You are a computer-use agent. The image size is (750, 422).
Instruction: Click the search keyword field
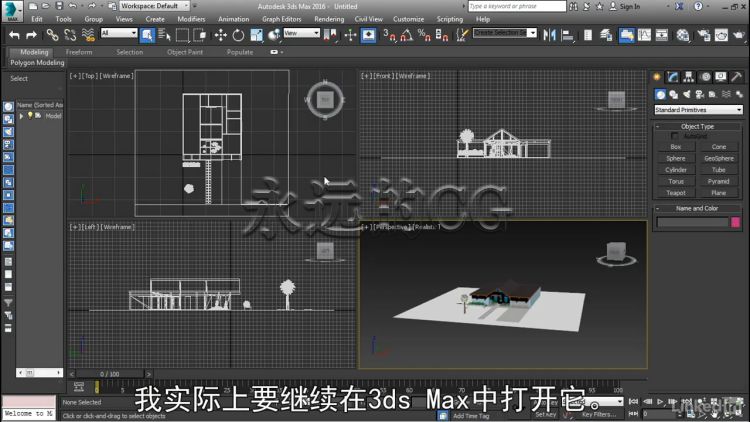tap(517, 6)
